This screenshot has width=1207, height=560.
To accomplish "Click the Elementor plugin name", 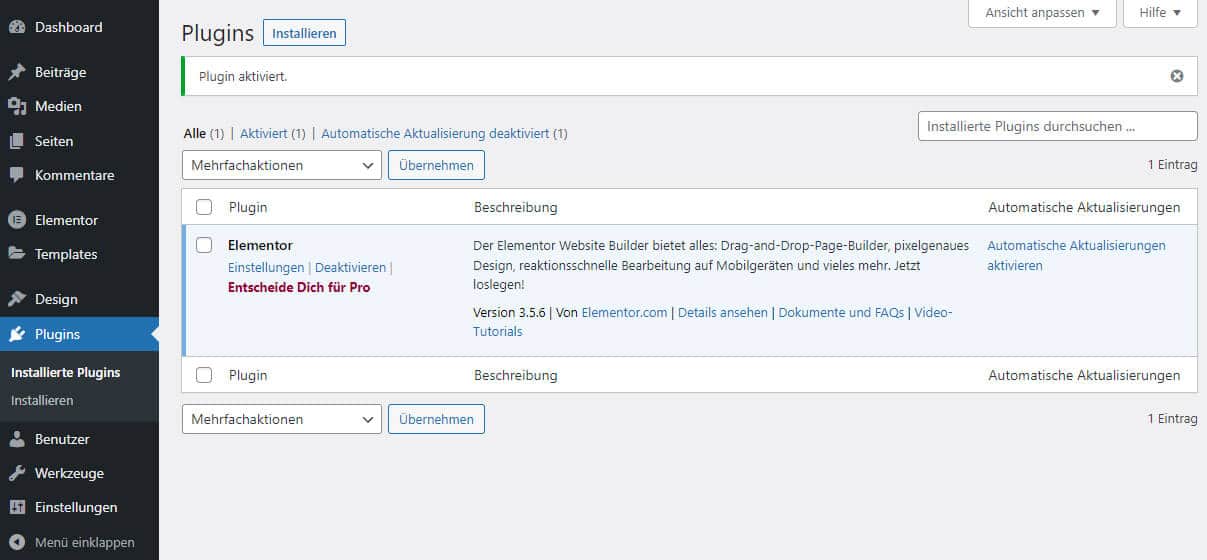I will tap(260, 245).
